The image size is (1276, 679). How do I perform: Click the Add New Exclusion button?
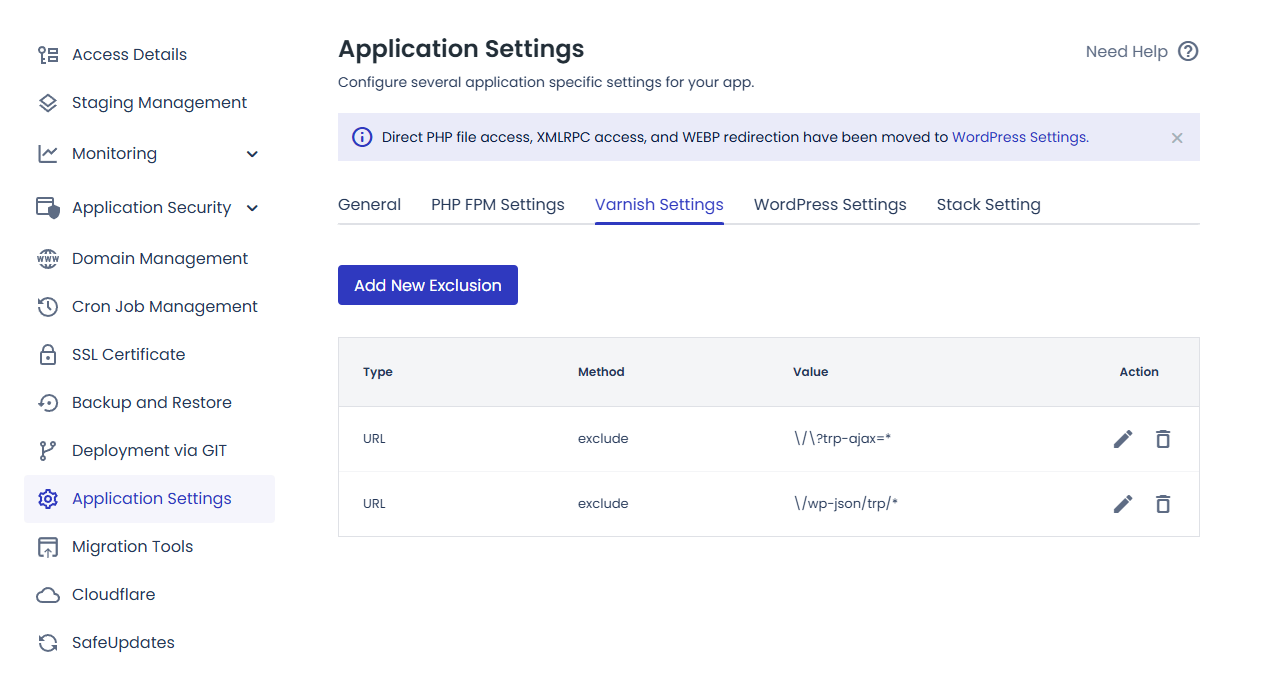[427, 285]
